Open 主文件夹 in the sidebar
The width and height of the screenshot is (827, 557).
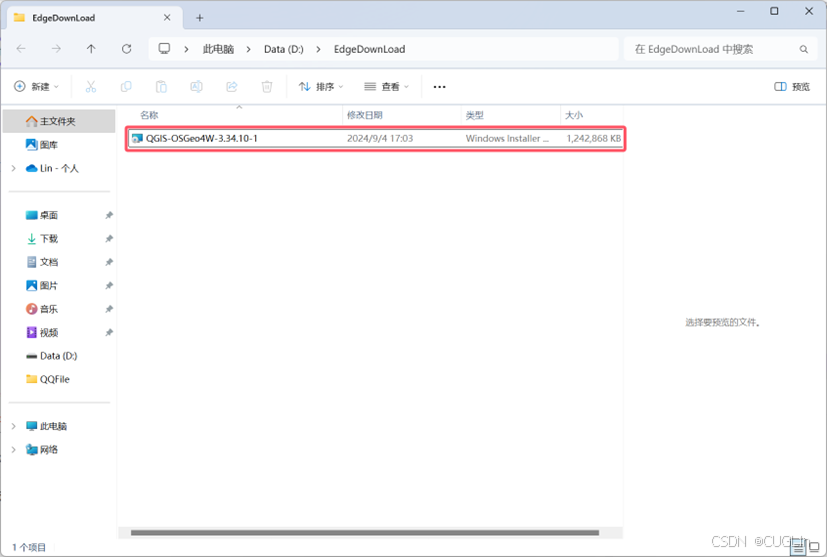tap(59, 121)
